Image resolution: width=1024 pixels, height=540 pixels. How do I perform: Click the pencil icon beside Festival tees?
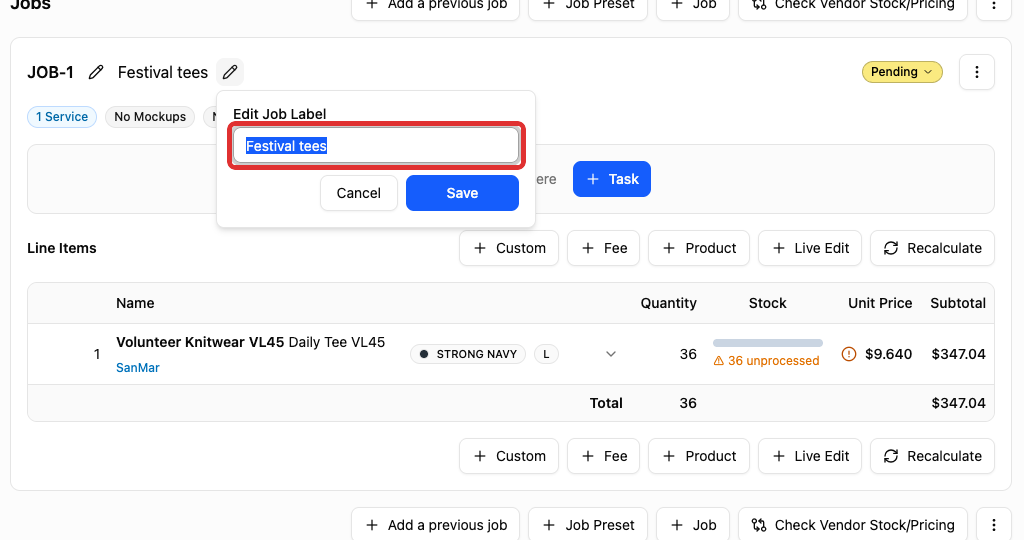(230, 72)
